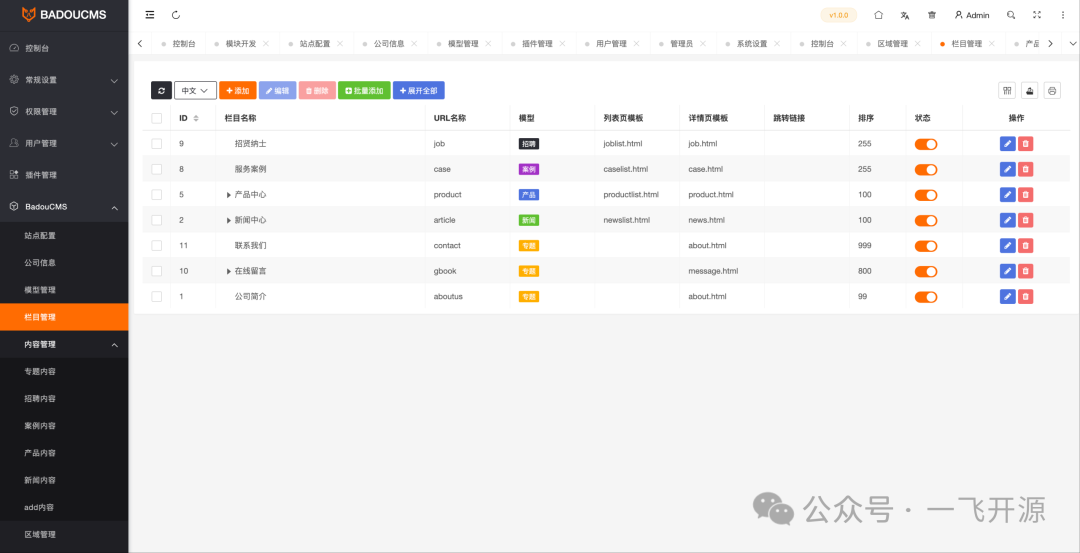Delete the 产品中心 row with trash icon
This screenshot has height=553, width=1080.
(x=1026, y=195)
